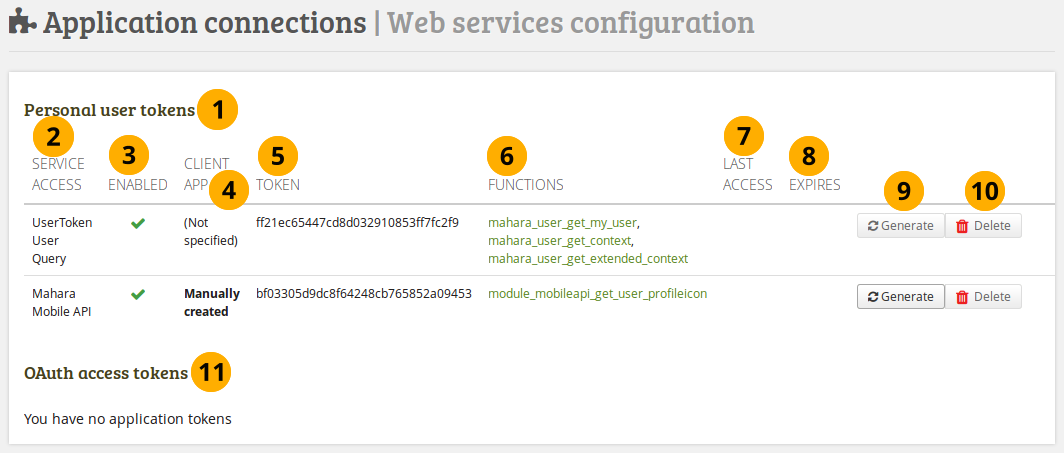Viewport: 1064px width, 453px height.
Task: Open the mahara_user_get_extended_context function link
Action: pos(588,258)
